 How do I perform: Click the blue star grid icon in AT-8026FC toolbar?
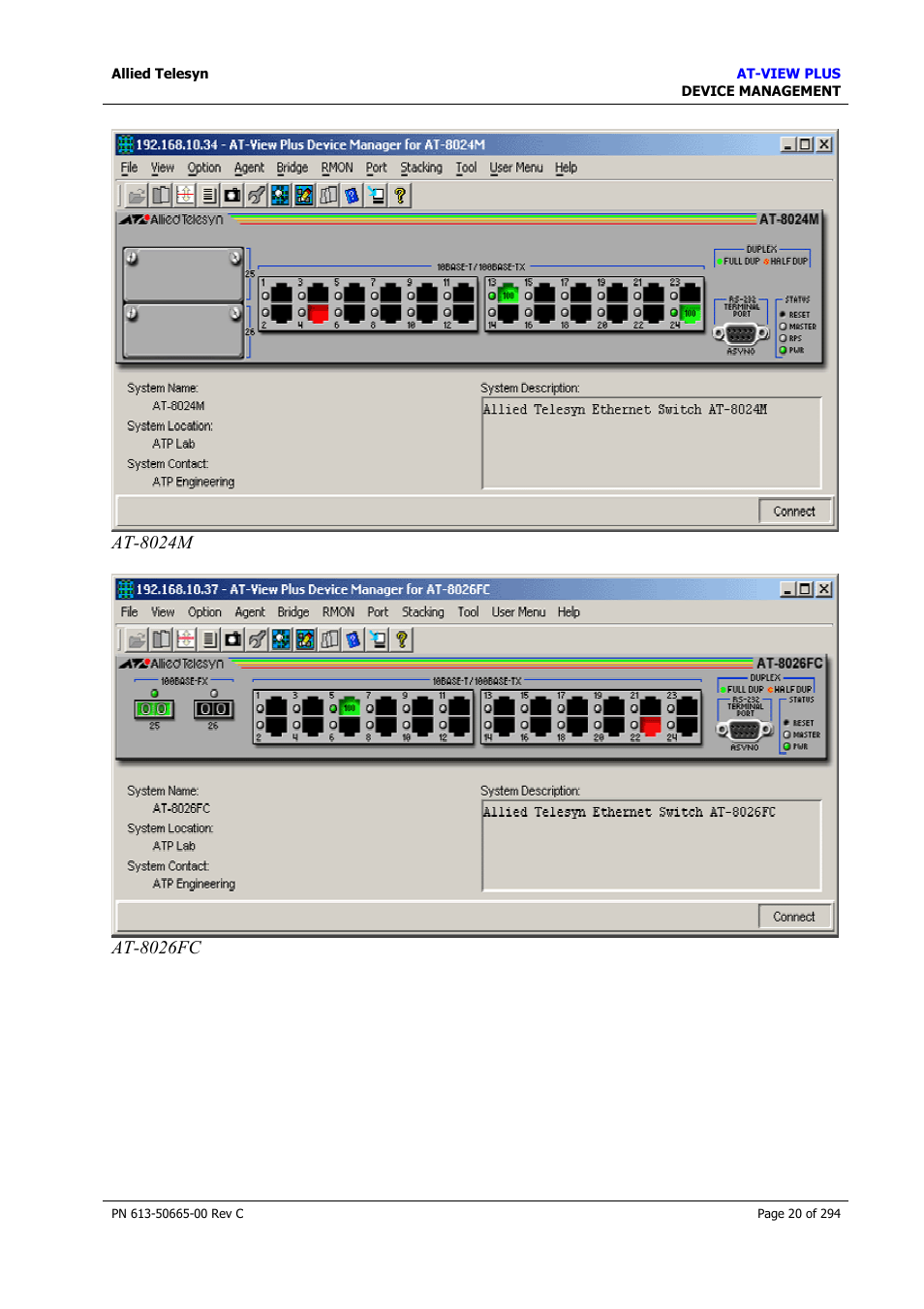[x=281, y=639]
